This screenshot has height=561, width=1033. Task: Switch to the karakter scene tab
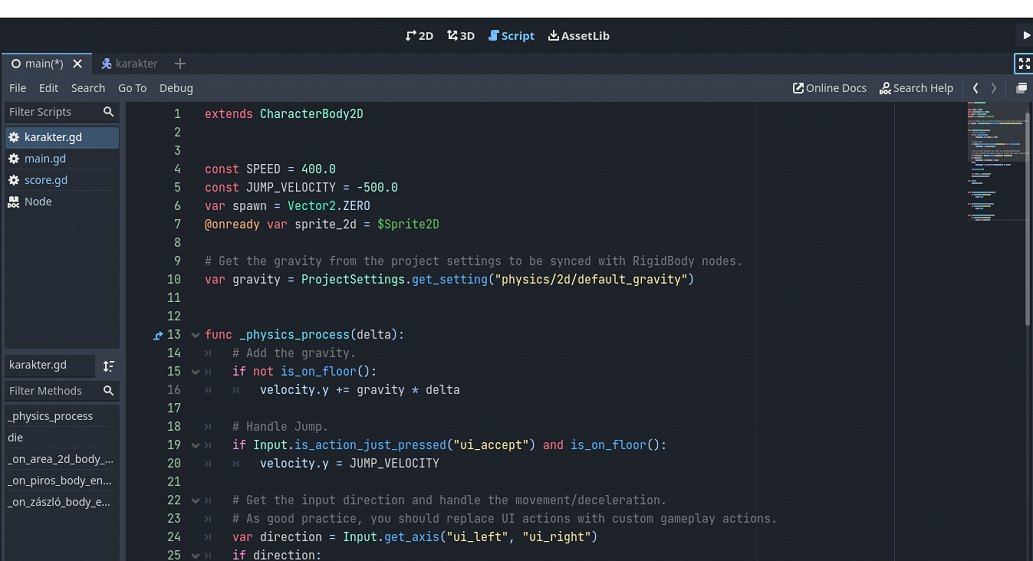[x=129, y=64]
